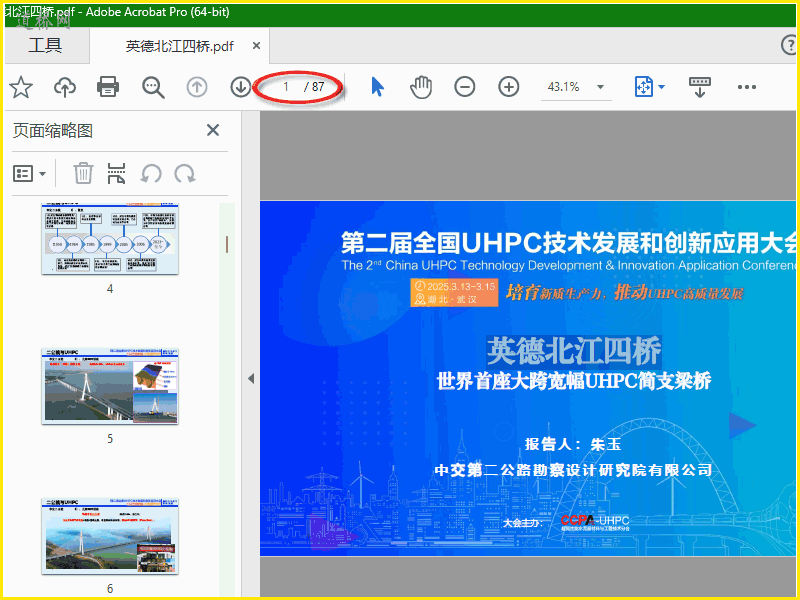This screenshot has height=600, width=800.
Task: Zoom out with minus button
Action: pos(465,87)
